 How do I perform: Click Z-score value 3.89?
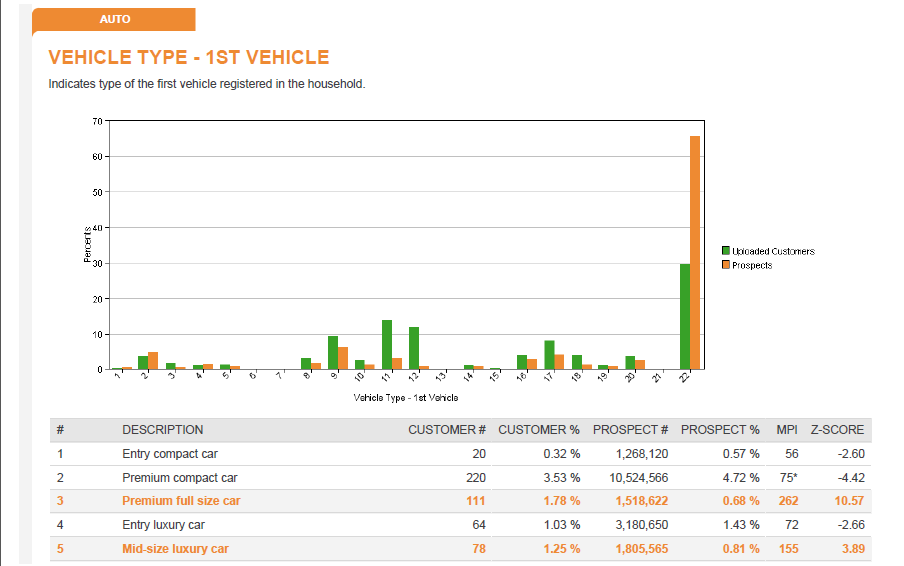853,549
